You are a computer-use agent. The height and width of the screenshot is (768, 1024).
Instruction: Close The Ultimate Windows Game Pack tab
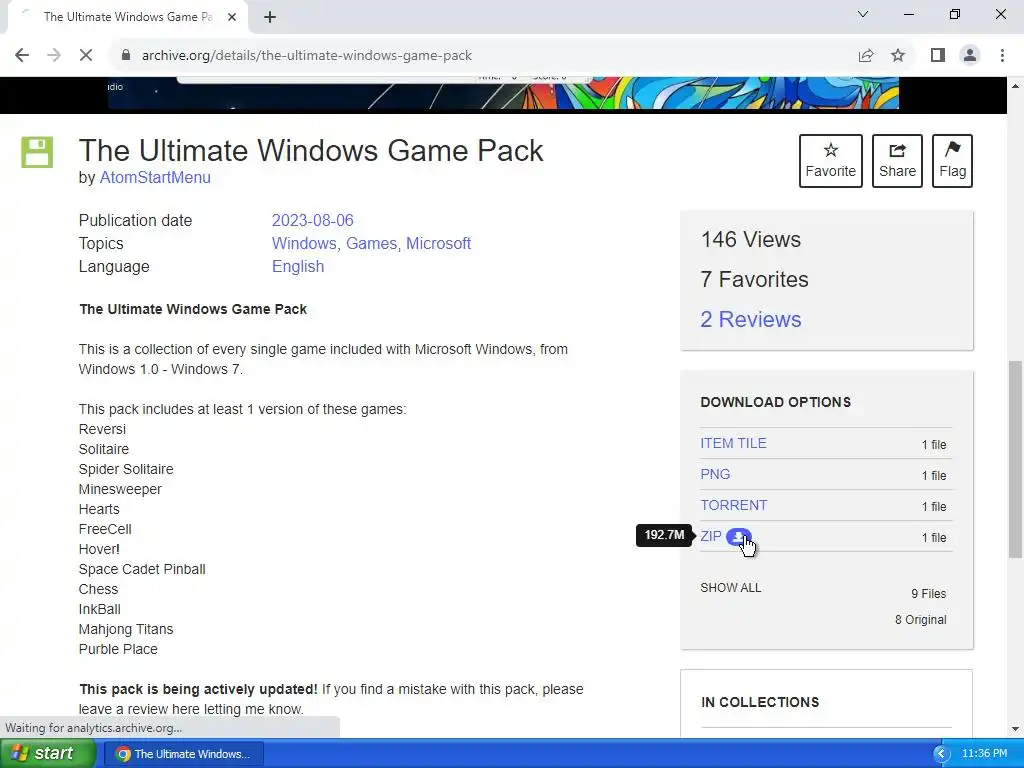coord(232,17)
